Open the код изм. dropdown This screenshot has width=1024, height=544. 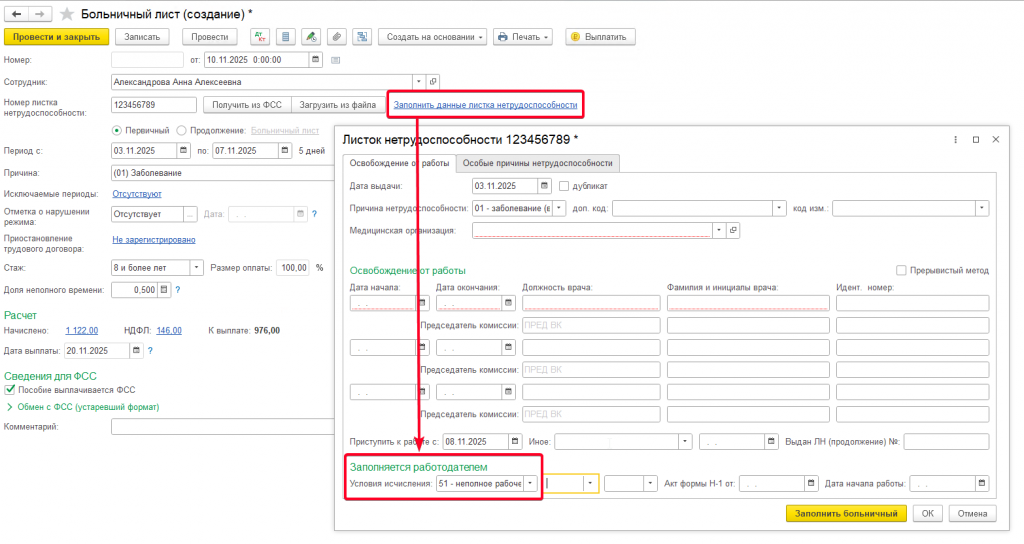982,208
